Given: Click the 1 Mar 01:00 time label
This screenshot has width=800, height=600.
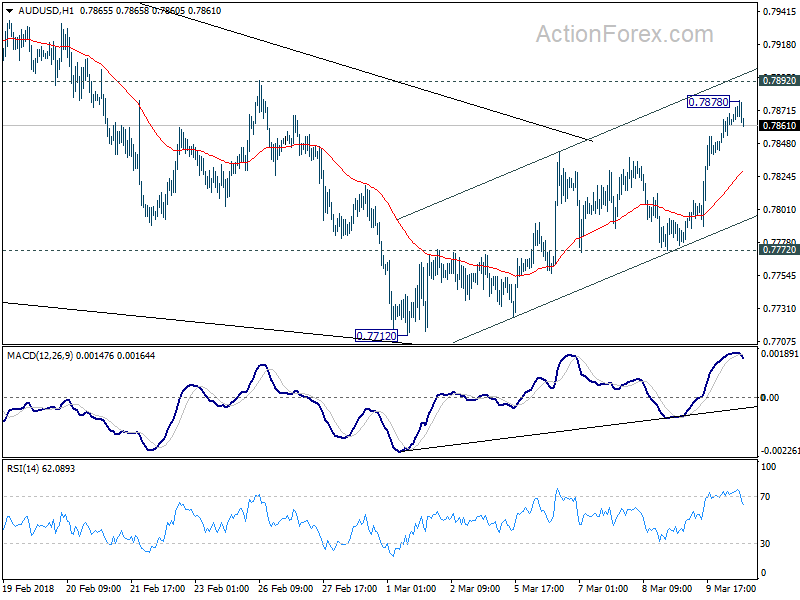Looking at the screenshot, I should click(411, 588).
